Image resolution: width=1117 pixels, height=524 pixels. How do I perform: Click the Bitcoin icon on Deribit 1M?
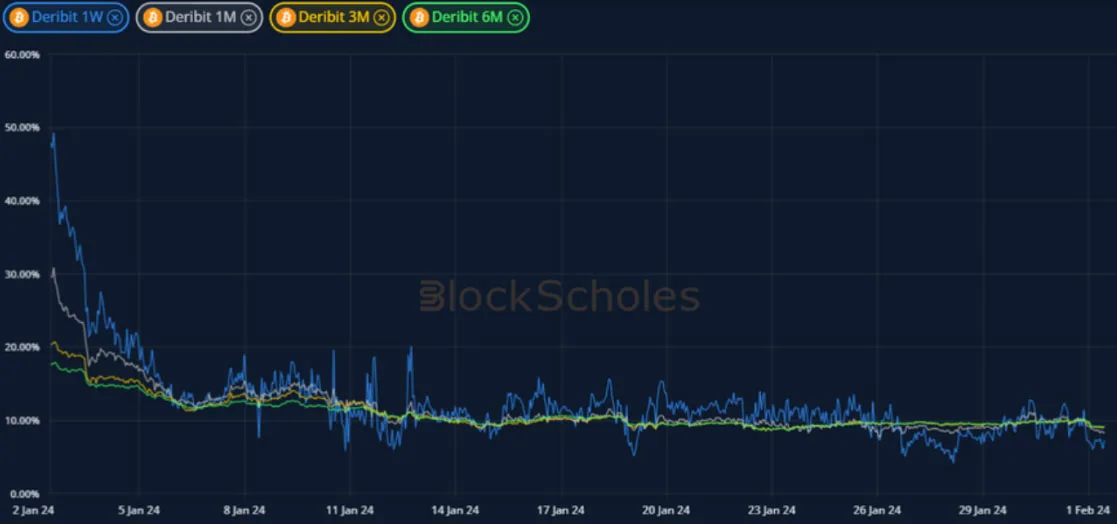point(152,18)
